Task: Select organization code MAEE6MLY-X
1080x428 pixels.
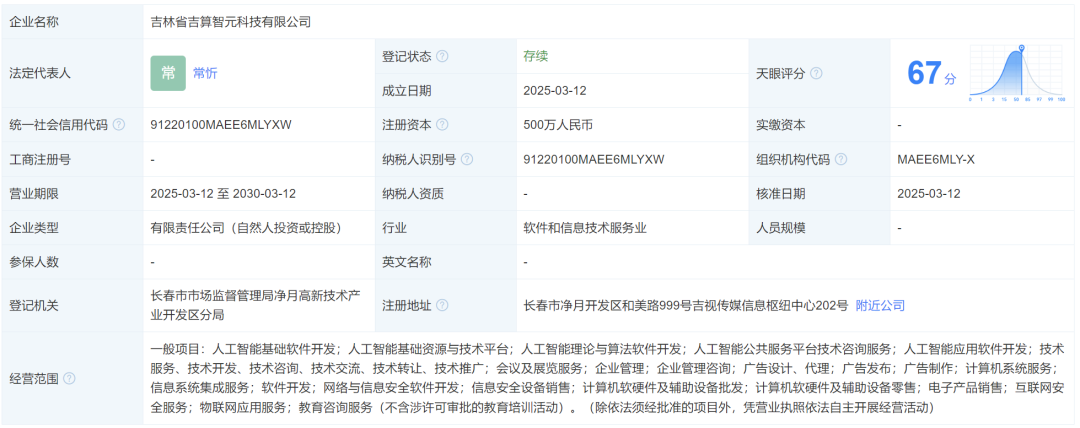Action: point(936,159)
